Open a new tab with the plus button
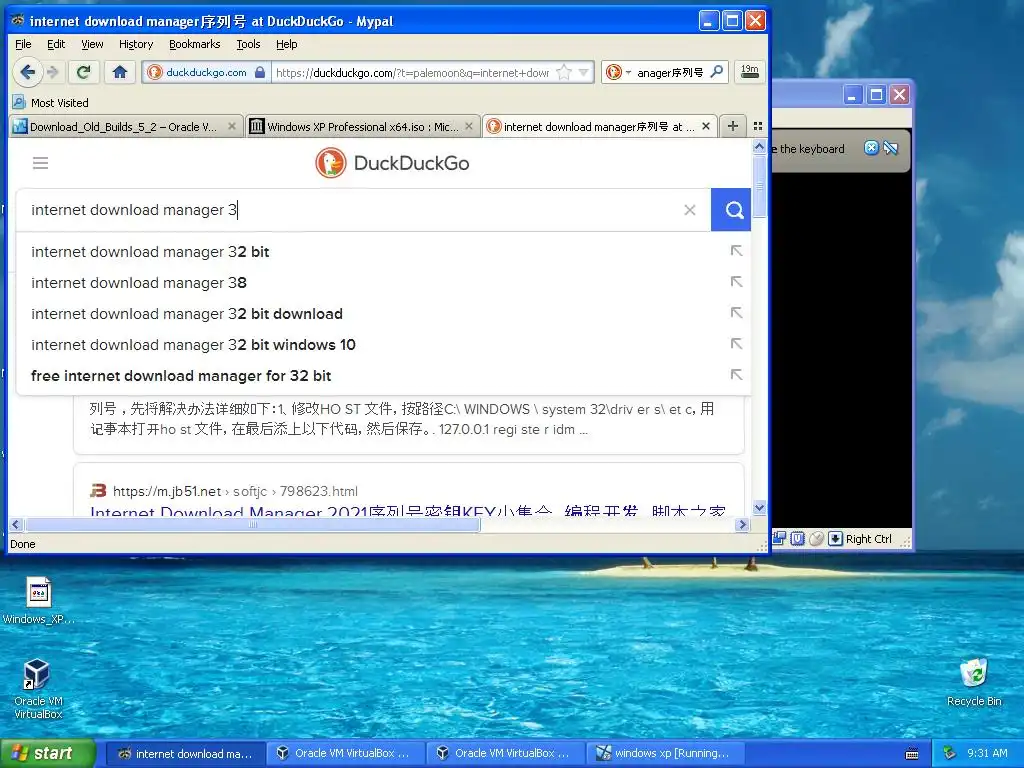Viewport: 1024px width, 768px height. [733, 126]
